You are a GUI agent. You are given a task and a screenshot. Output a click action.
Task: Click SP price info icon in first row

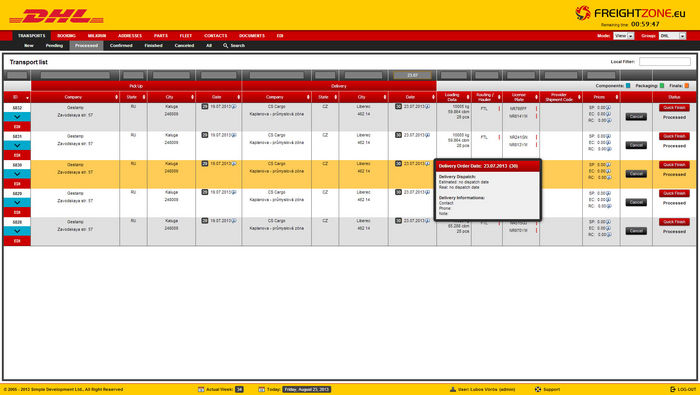click(x=608, y=108)
